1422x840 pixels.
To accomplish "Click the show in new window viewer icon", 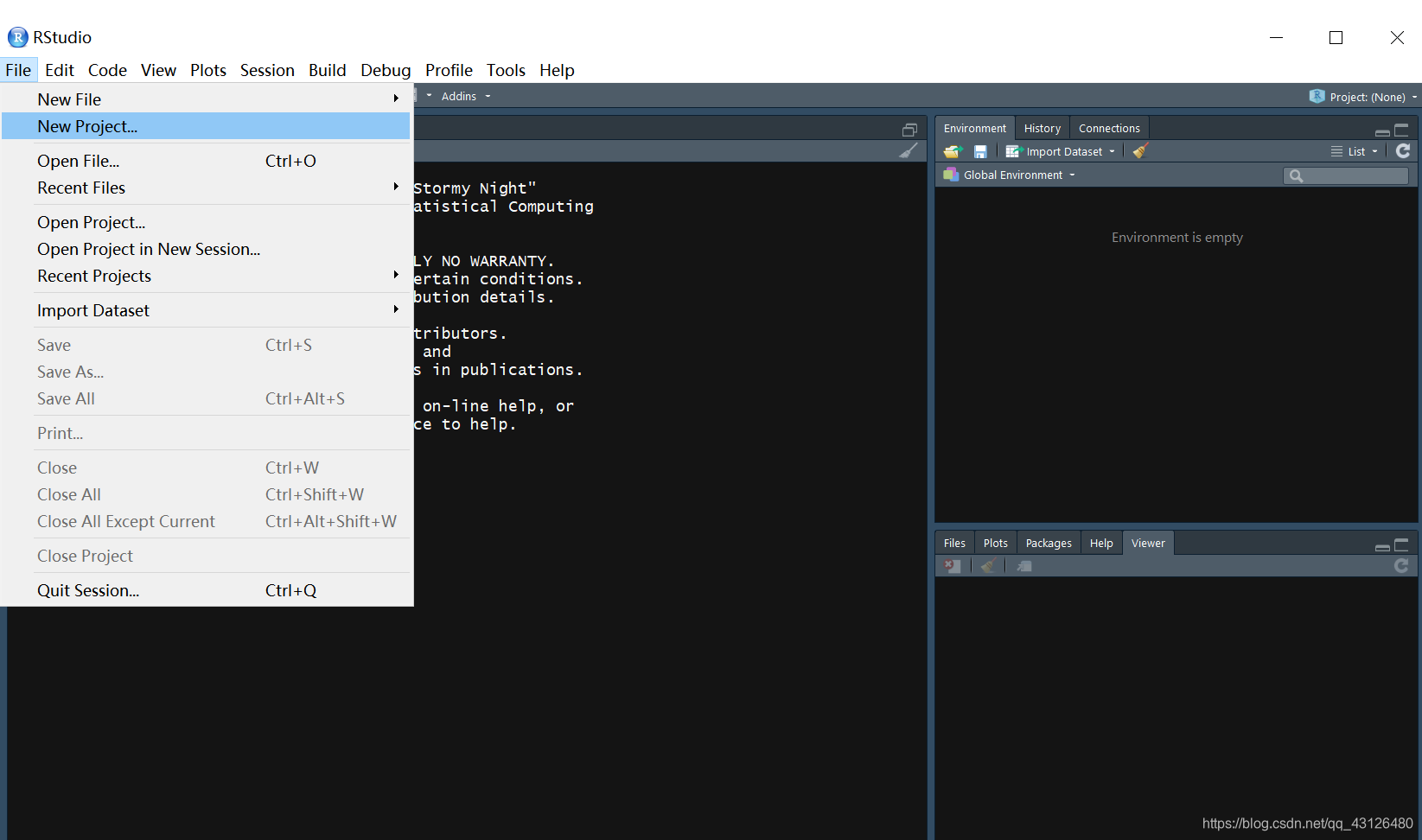I will point(1024,566).
